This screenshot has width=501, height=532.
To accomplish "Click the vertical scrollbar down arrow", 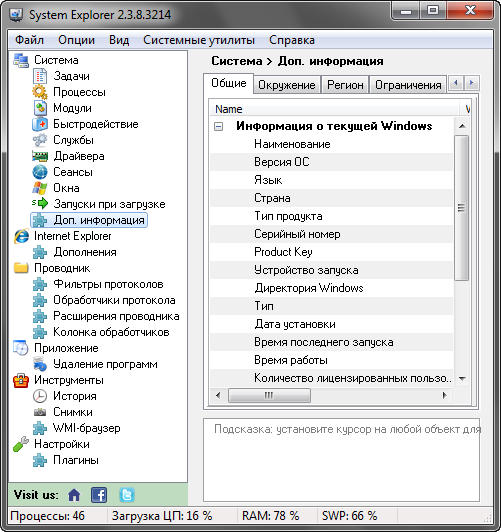I will tap(462, 378).
